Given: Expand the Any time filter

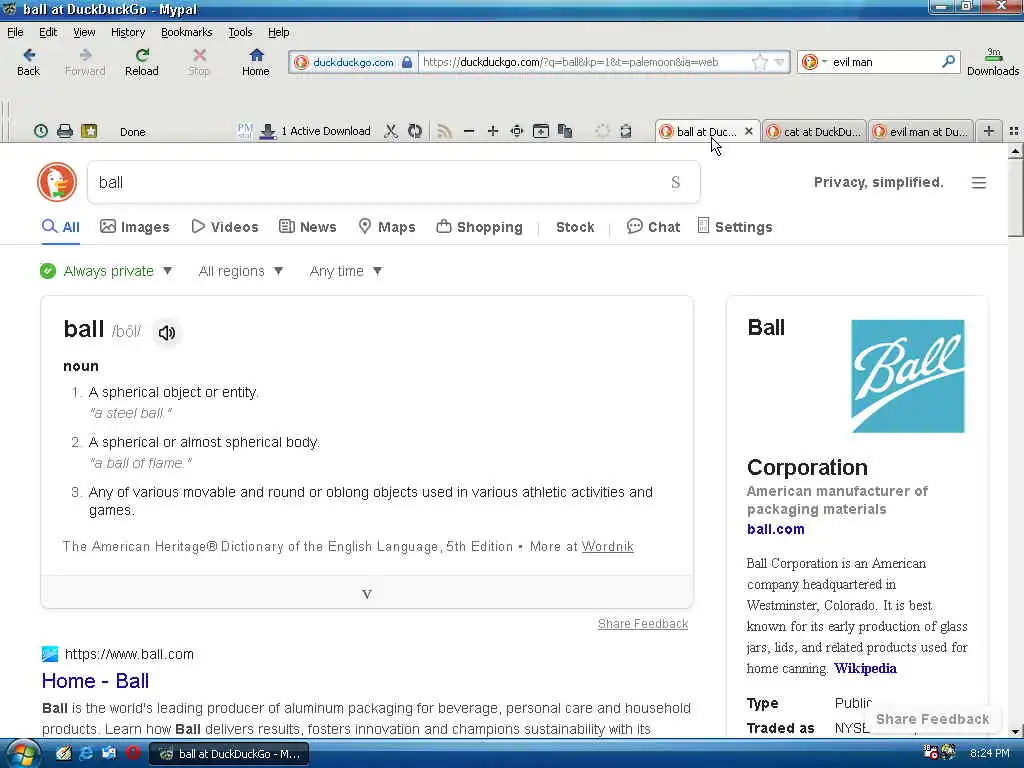Looking at the screenshot, I should (346, 271).
